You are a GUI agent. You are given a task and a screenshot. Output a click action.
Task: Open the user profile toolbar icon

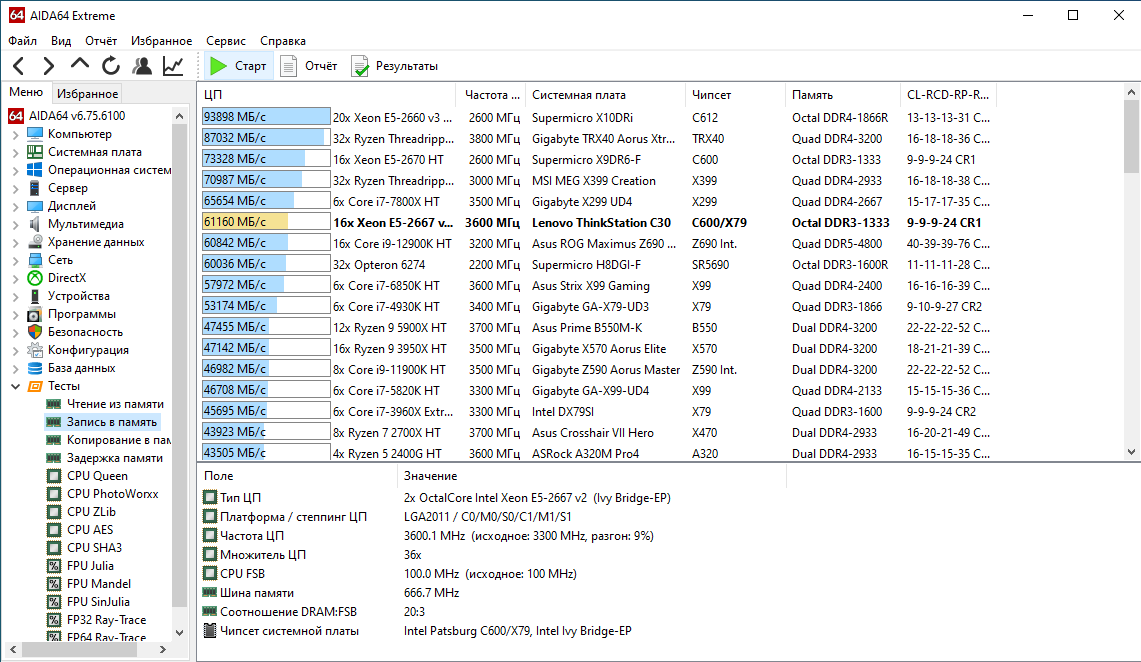(142, 66)
